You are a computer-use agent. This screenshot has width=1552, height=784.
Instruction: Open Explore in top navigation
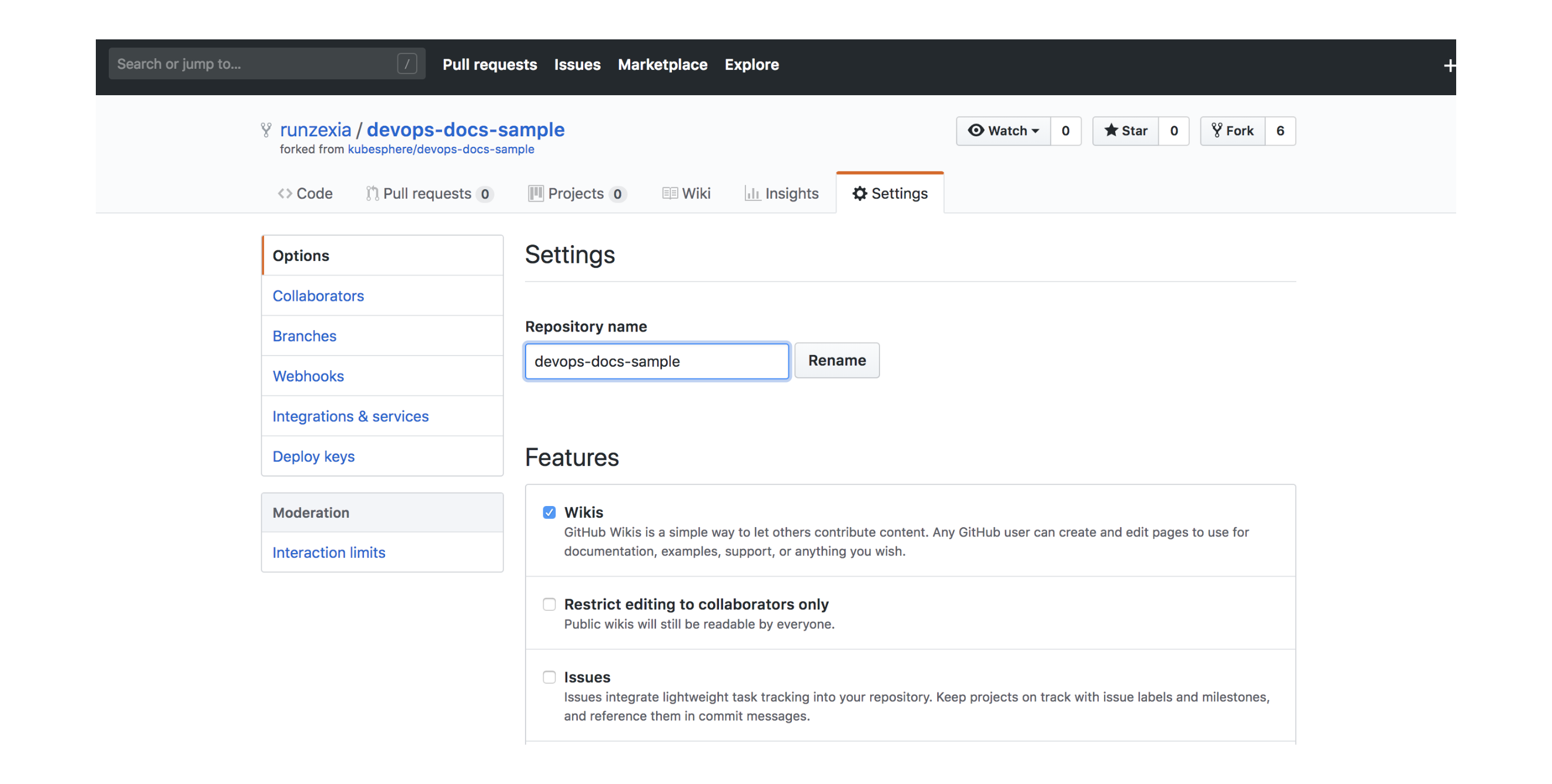click(751, 65)
